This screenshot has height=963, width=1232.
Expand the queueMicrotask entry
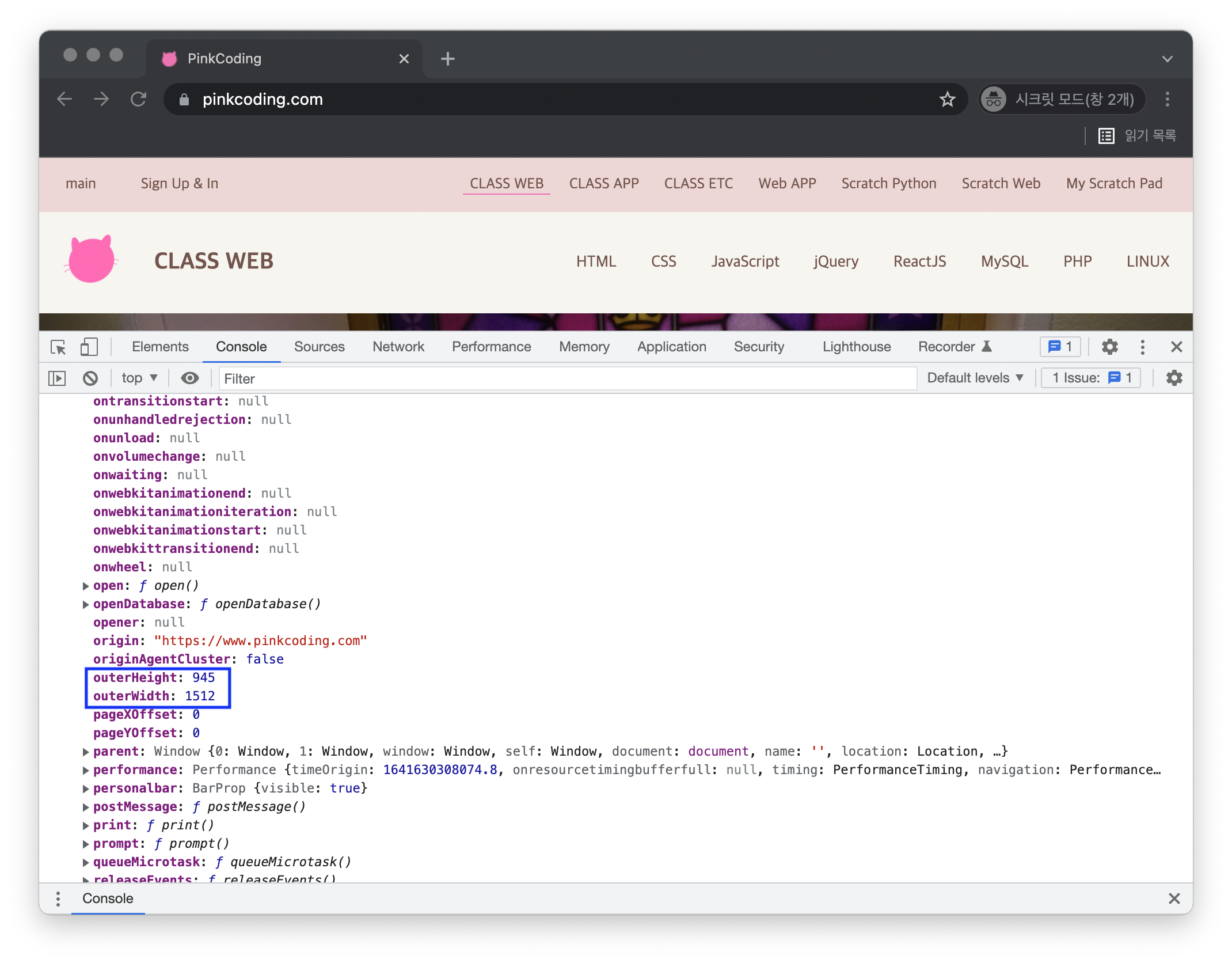[x=86, y=863]
